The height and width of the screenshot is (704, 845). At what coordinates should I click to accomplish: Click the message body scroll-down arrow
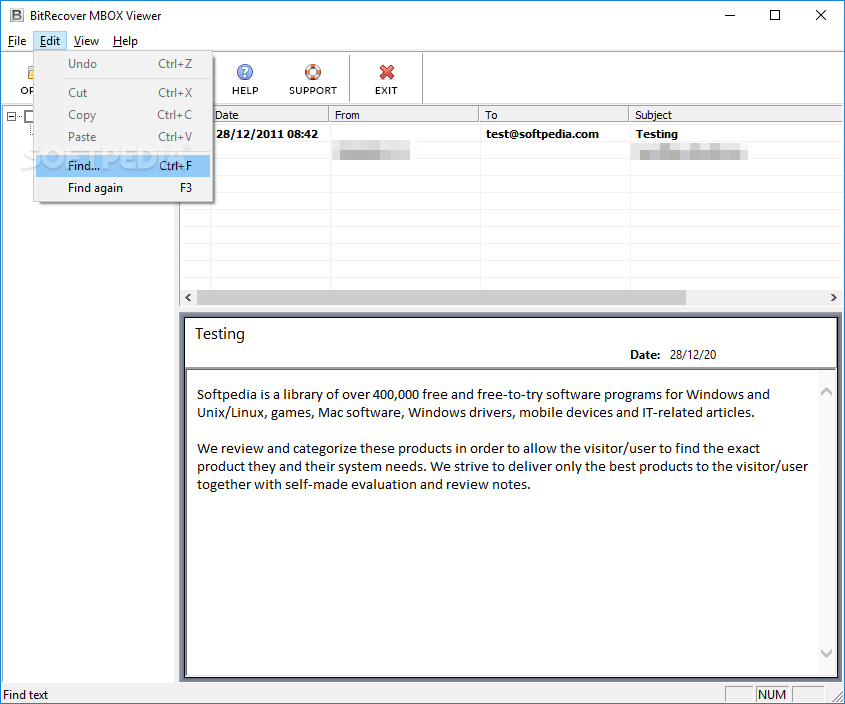(x=826, y=653)
